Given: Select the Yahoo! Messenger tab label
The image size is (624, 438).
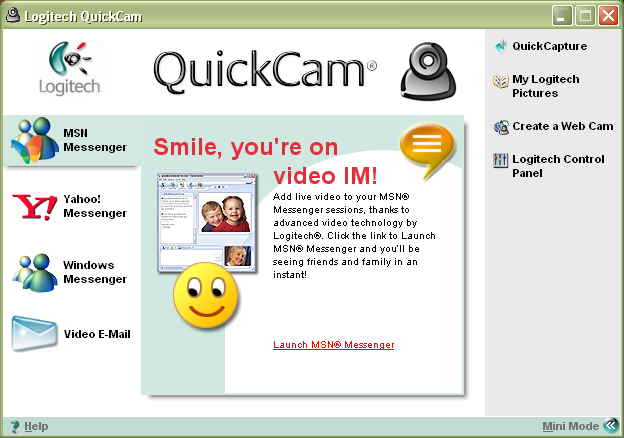Looking at the screenshot, I should (94, 206).
